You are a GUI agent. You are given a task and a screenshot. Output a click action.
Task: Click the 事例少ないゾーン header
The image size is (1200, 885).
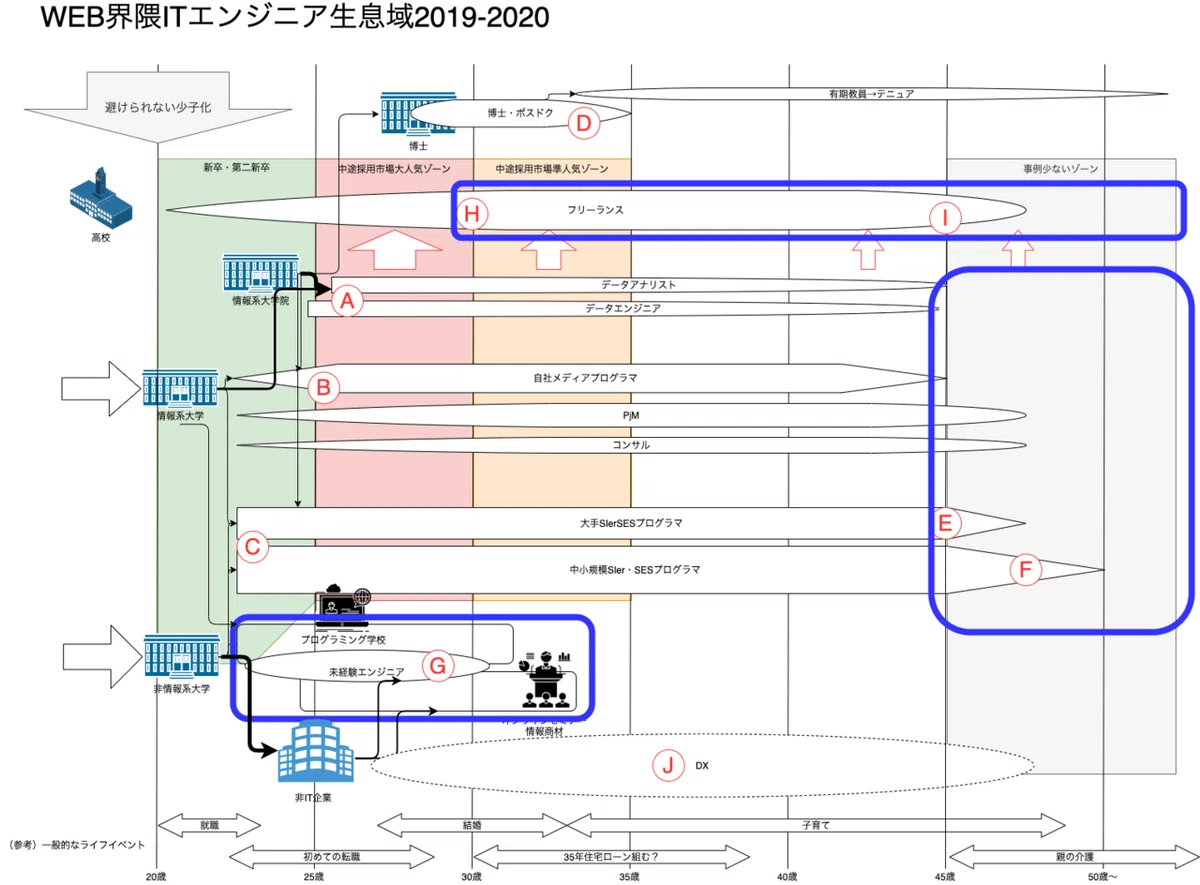(x=1060, y=169)
